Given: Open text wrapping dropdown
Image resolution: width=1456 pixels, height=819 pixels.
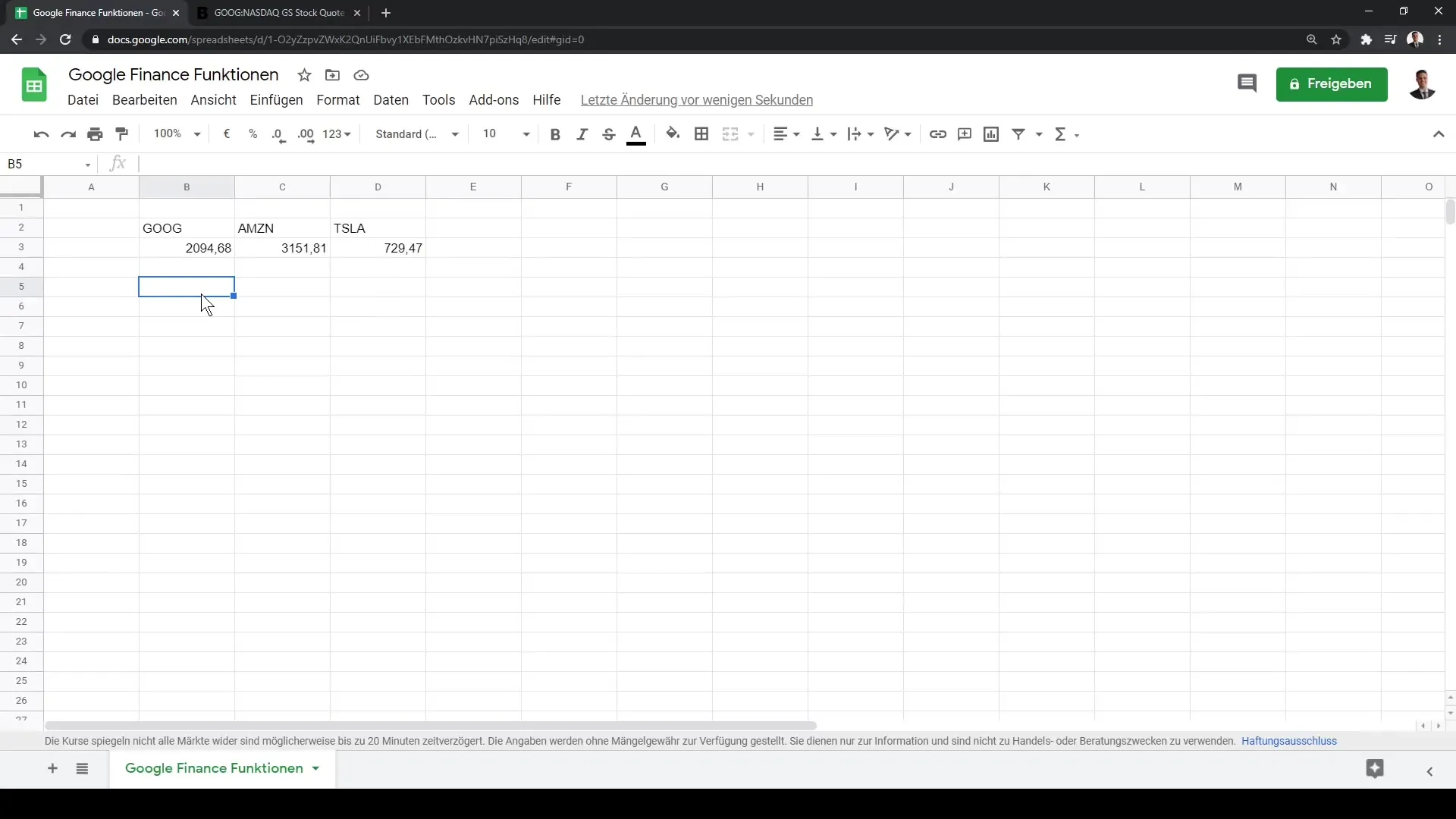Looking at the screenshot, I should [x=861, y=134].
